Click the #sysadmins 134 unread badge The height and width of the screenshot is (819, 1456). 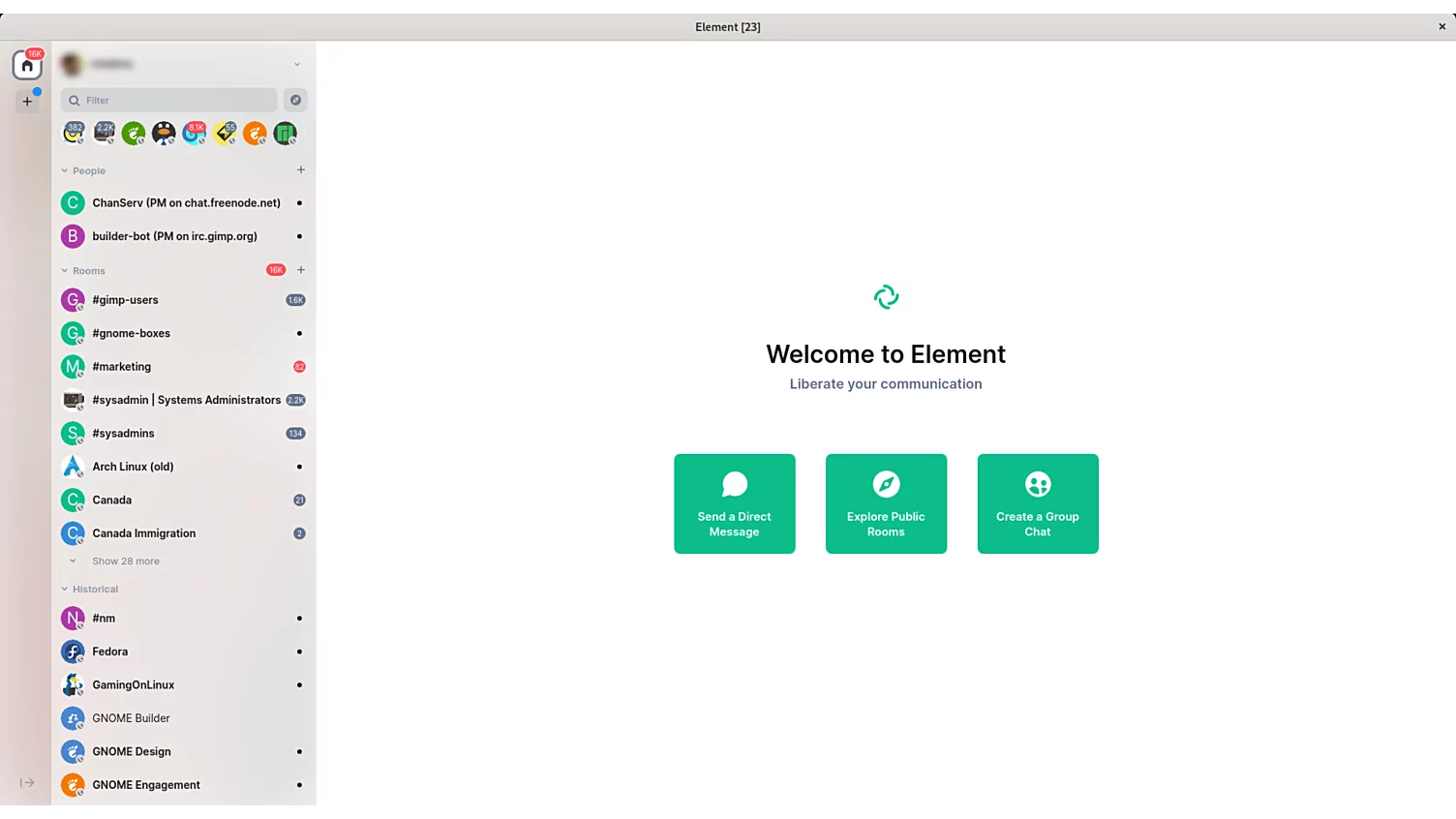tap(295, 434)
